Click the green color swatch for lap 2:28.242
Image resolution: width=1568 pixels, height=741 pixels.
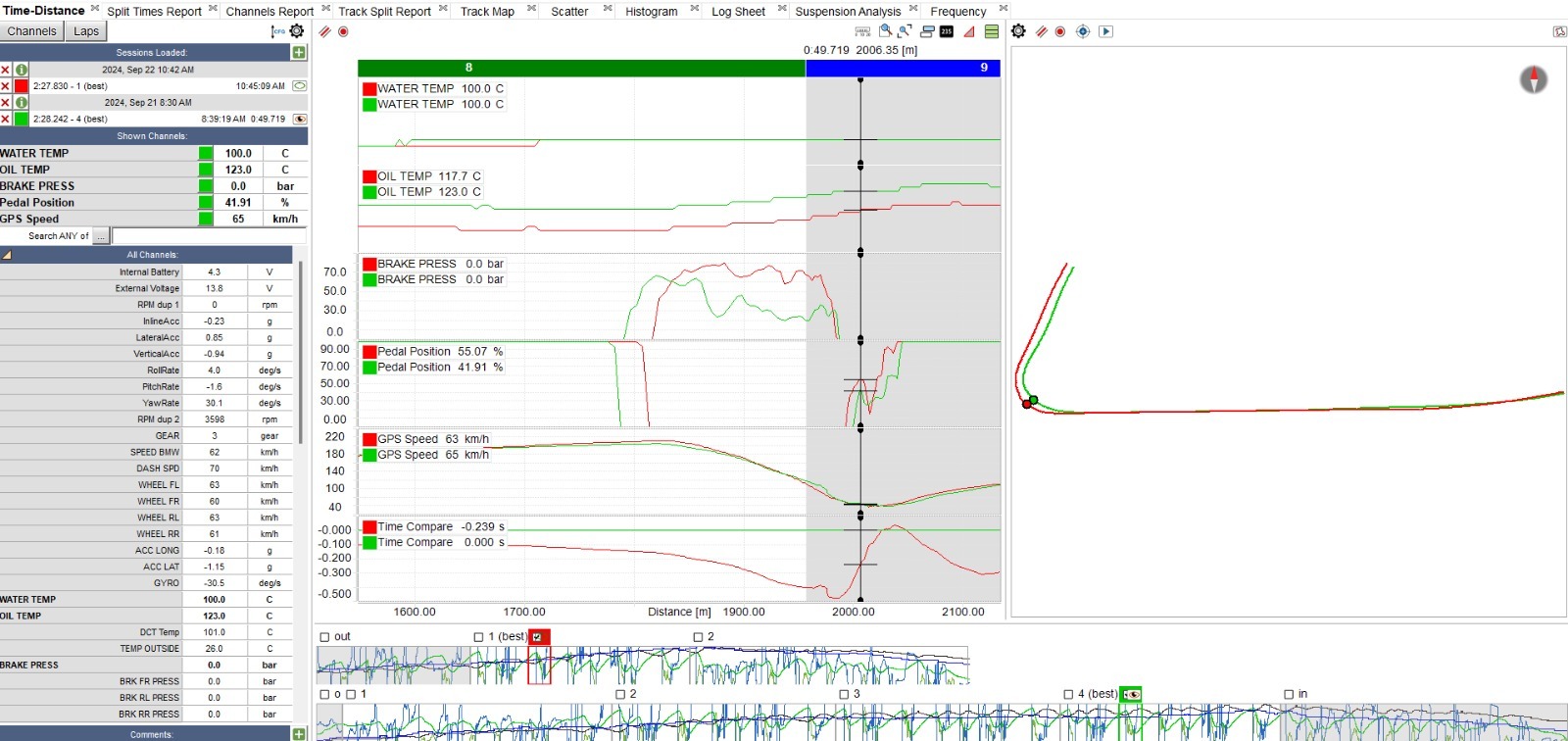[21, 119]
